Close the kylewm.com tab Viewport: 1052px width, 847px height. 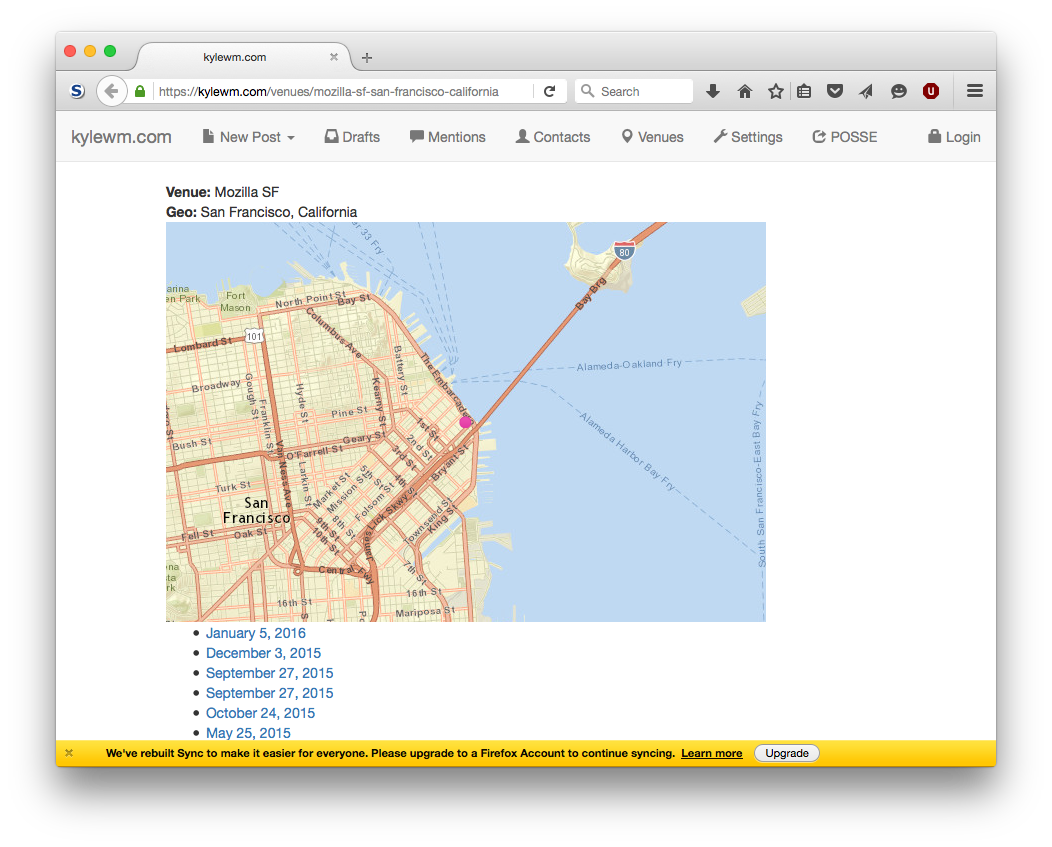coord(333,57)
